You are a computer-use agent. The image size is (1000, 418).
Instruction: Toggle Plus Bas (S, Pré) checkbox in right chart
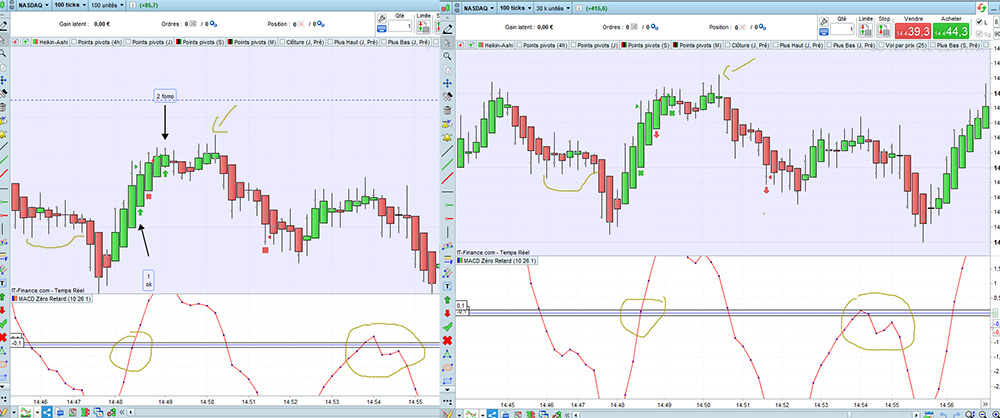[x=933, y=45]
